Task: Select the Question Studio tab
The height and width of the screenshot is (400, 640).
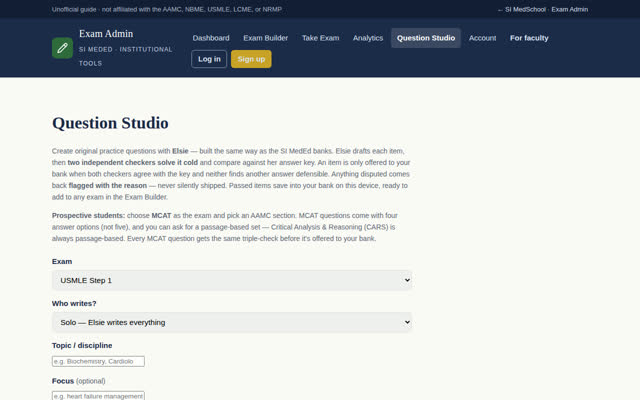Action: click(x=426, y=38)
